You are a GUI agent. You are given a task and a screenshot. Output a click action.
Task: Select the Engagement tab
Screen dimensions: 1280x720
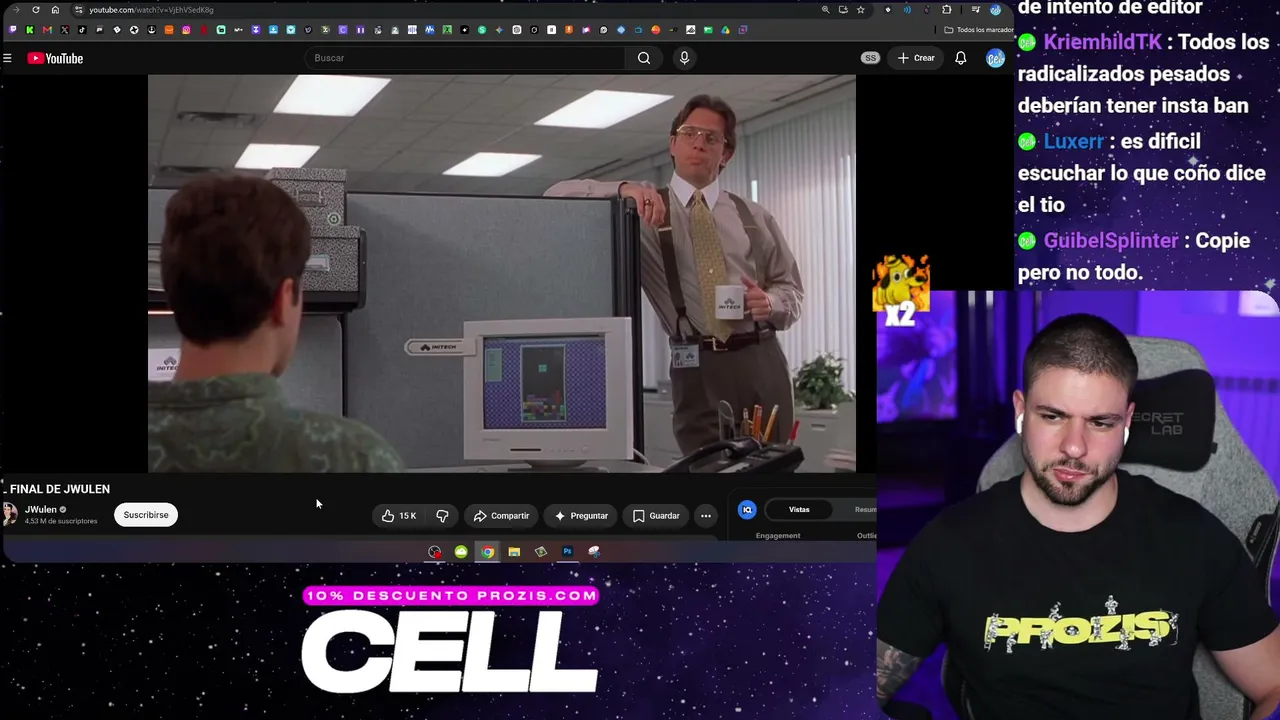(x=778, y=536)
